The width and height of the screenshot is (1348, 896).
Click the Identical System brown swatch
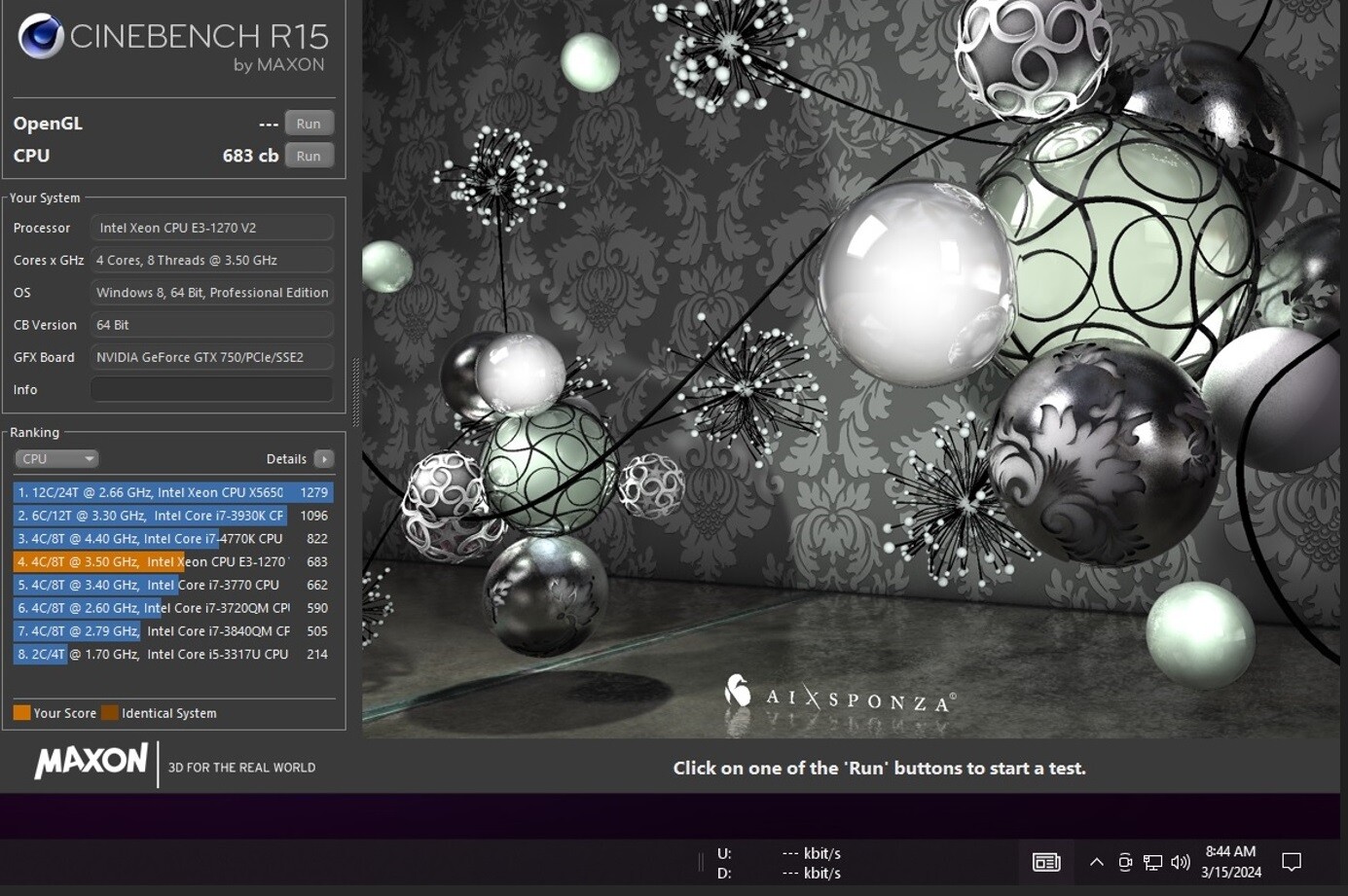click(110, 712)
